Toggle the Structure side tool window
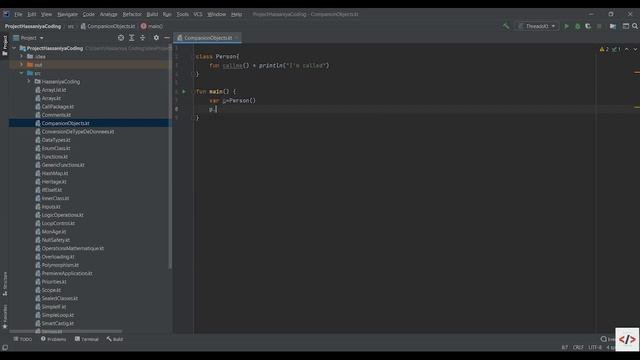This screenshot has width=640, height=360. coord(5,283)
